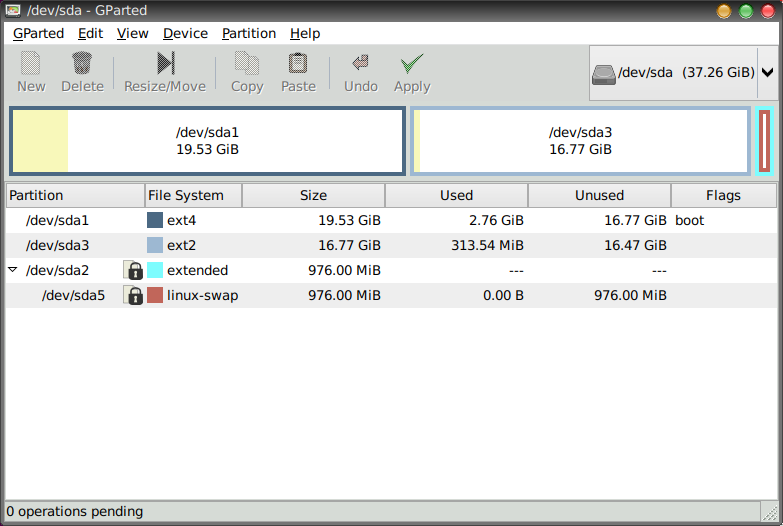Click the Paste clipboard icon

298,64
